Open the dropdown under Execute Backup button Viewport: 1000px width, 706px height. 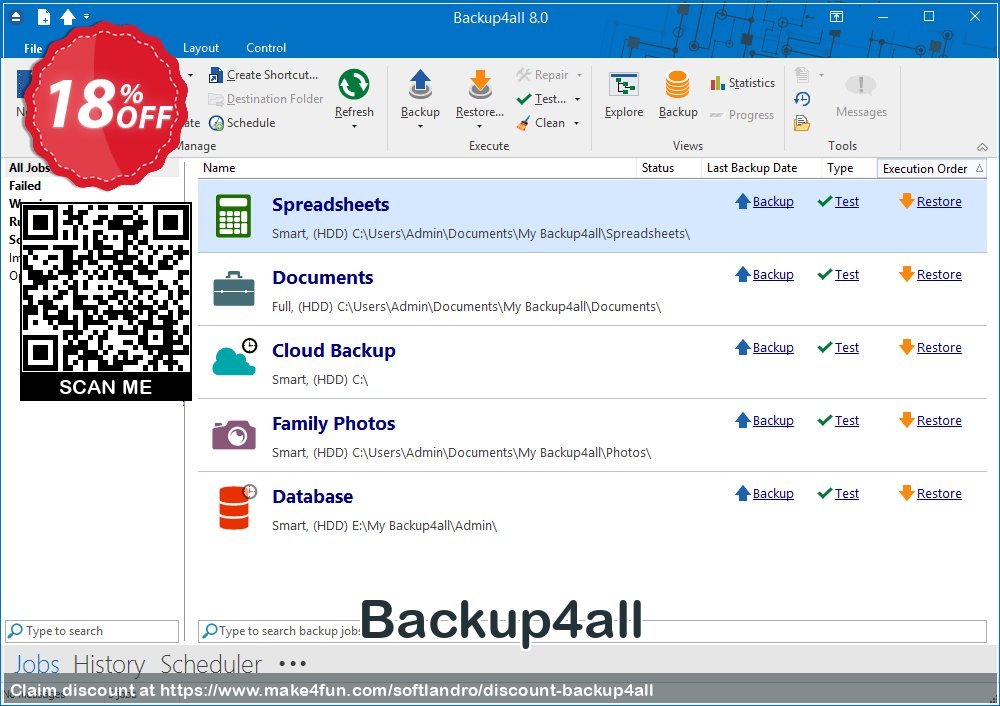420,126
